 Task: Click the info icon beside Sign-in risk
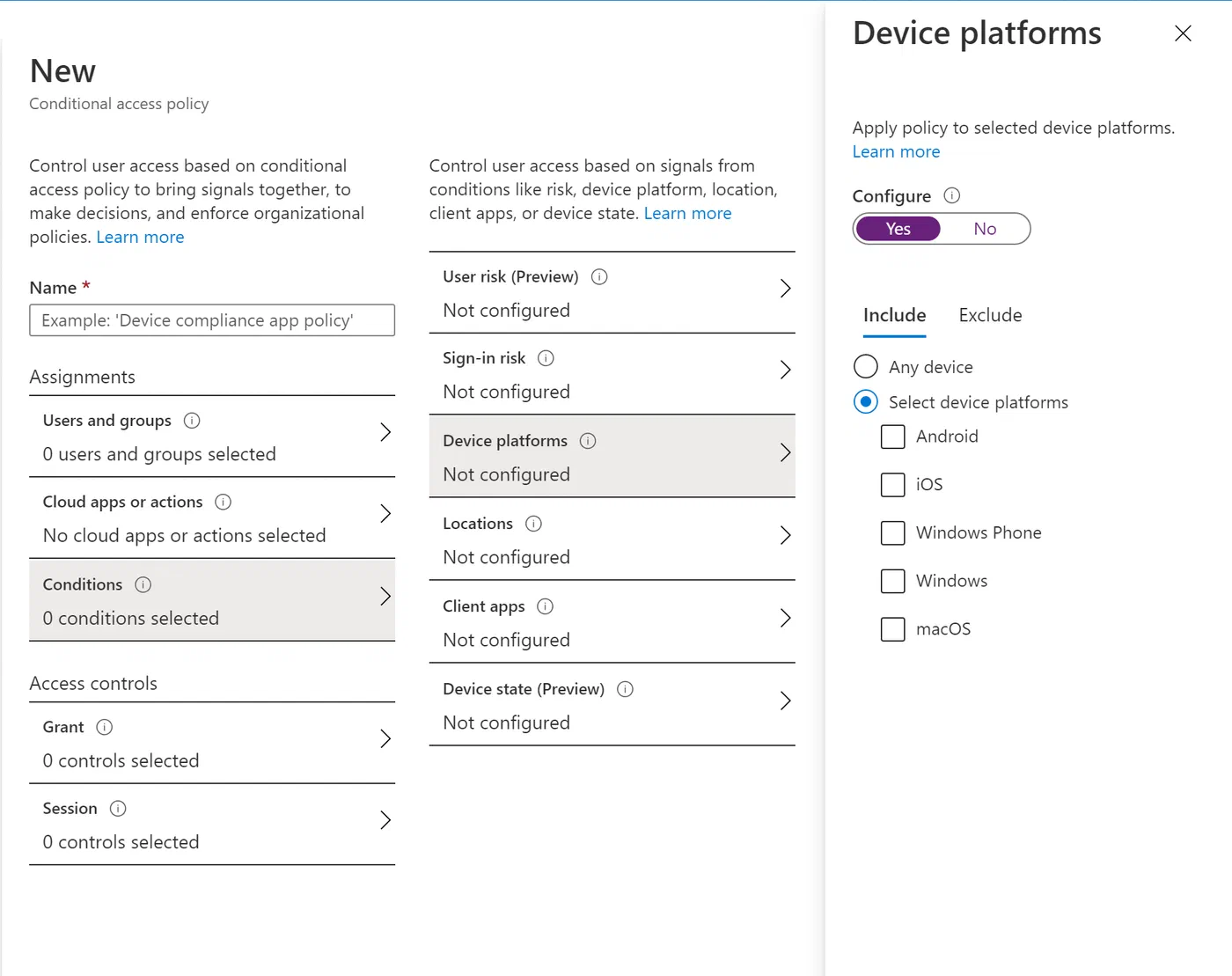point(546,358)
